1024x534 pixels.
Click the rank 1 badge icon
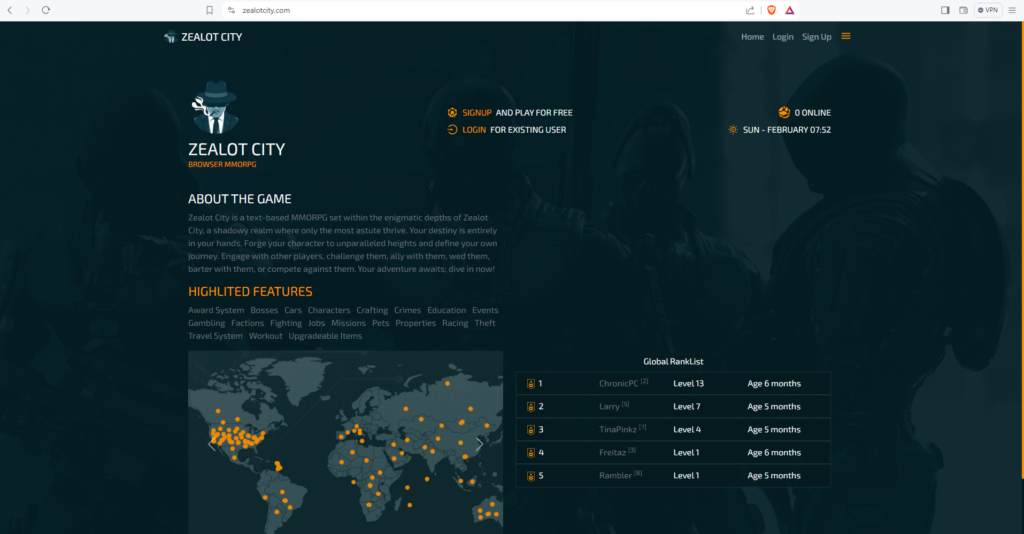point(531,384)
